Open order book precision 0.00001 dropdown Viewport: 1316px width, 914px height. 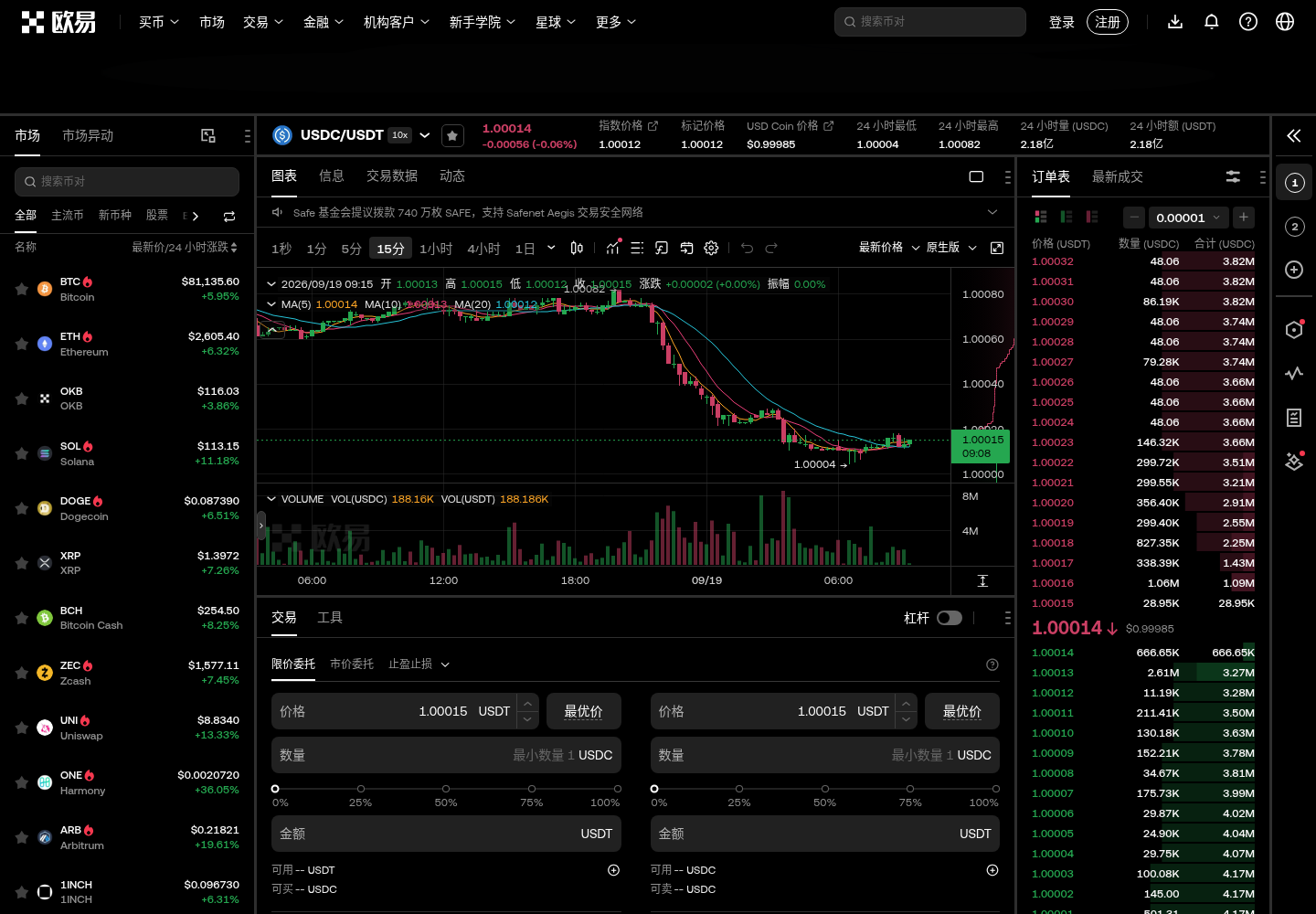click(x=1188, y=218)
